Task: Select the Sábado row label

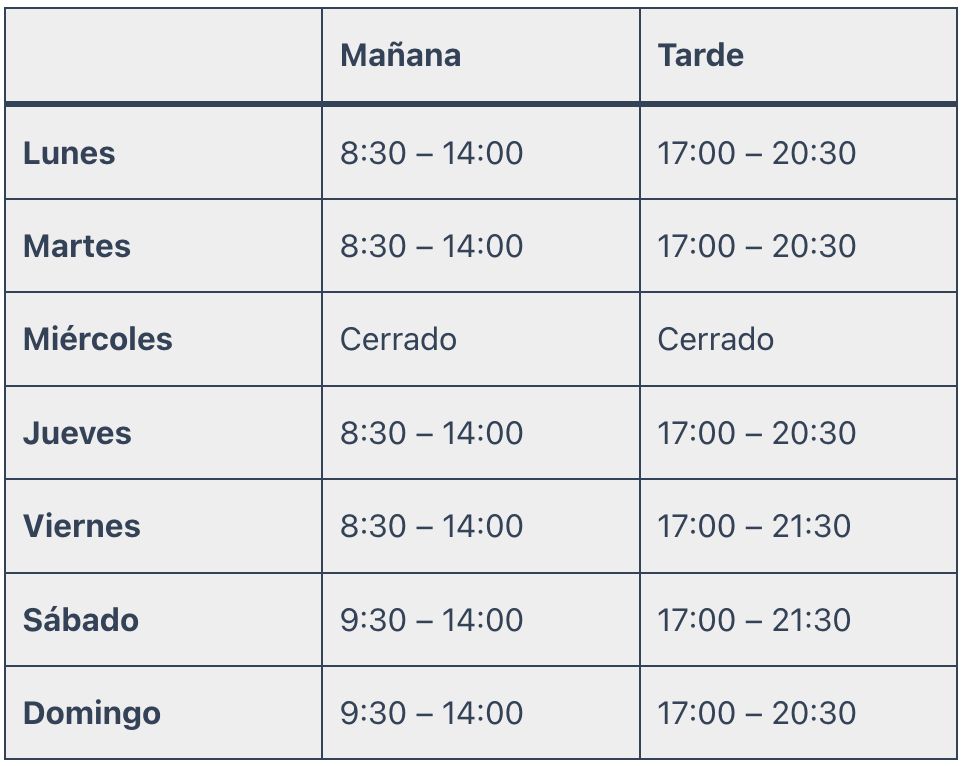Action: coord(81,619)
